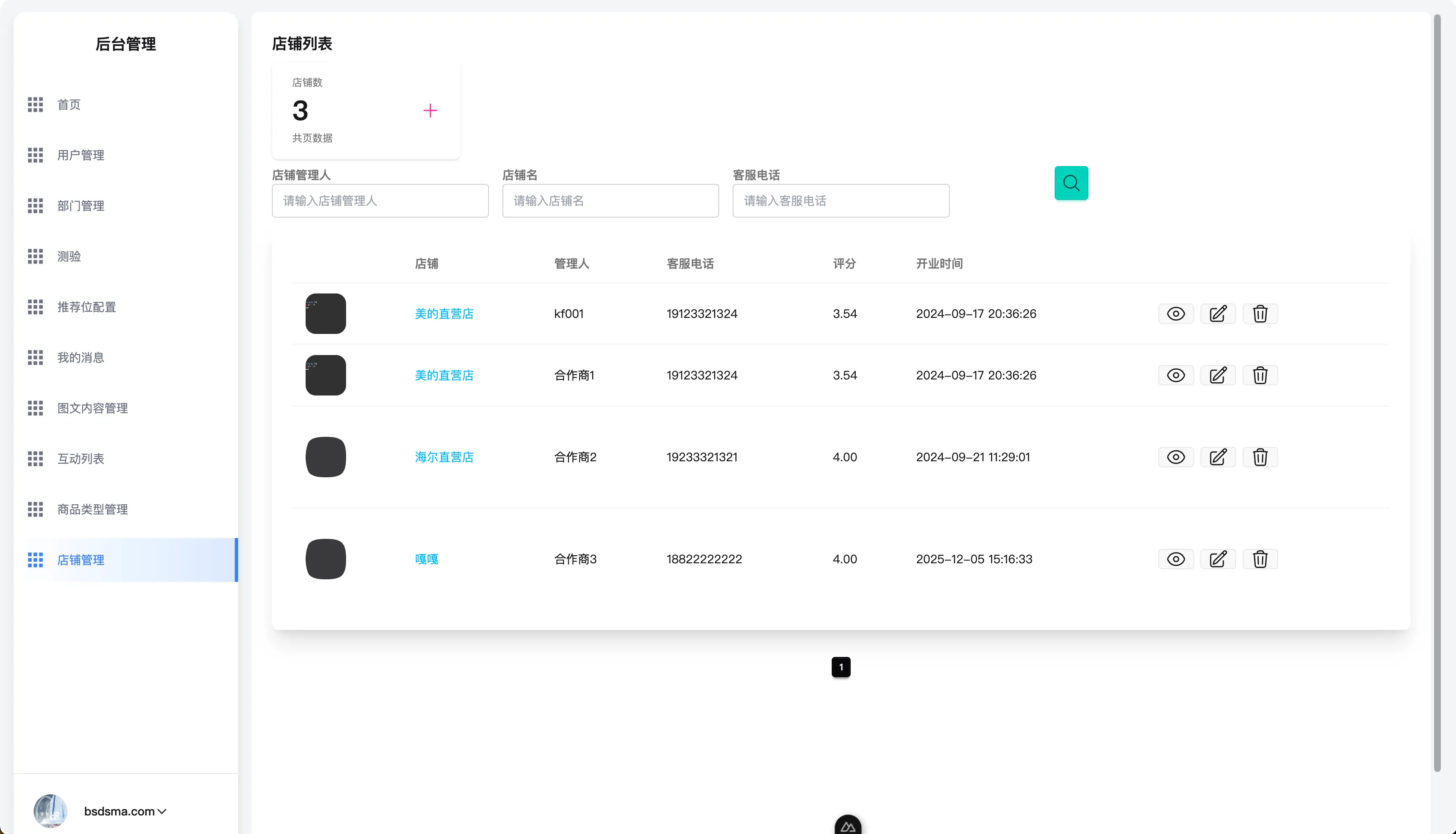Select 用户管理 in the sidebar
Viewport: 1456px width, 834px height.
80,155
